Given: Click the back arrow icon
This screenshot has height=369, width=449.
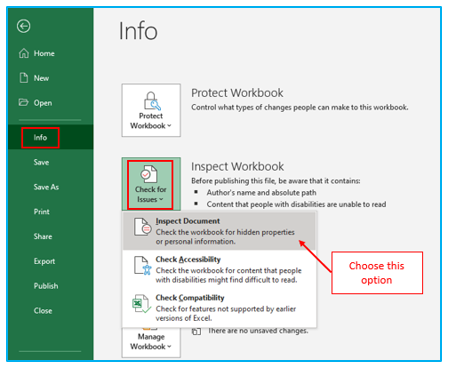Looking at the screenshot, I should pos(24,26).
